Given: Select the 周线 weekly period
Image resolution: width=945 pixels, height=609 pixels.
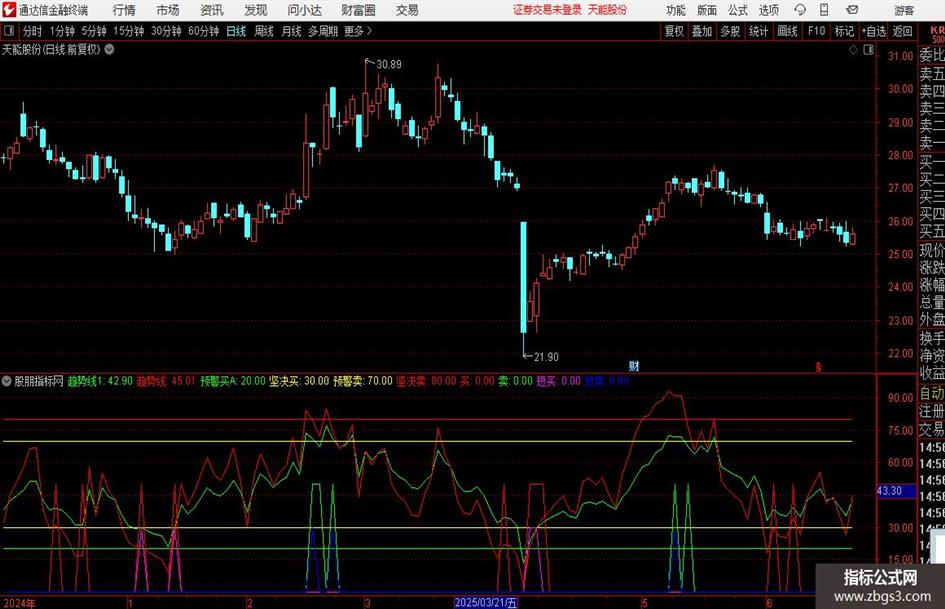Looking at the screenshot, I should click(263, 31).
